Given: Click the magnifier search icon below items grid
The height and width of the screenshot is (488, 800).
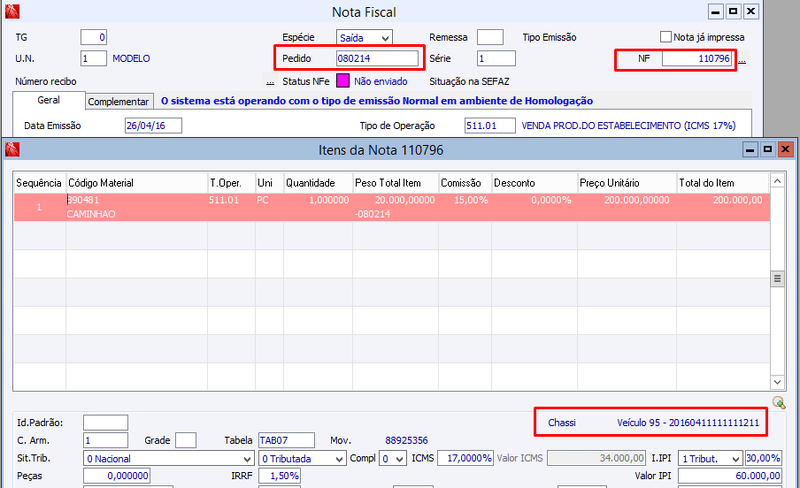Looking at the screenshot, I should coord(779,402).
